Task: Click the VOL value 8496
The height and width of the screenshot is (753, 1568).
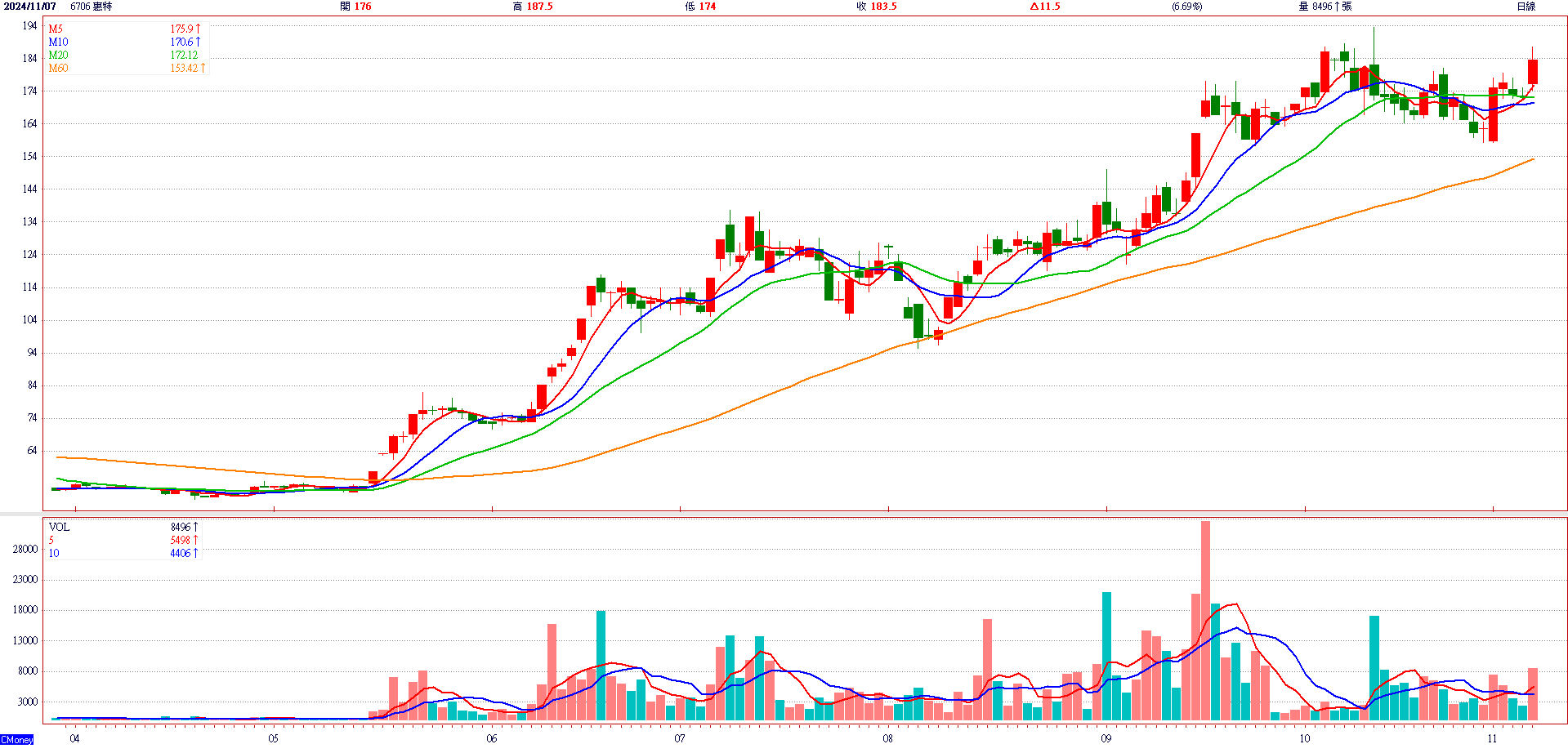Action: pos(184,527)
